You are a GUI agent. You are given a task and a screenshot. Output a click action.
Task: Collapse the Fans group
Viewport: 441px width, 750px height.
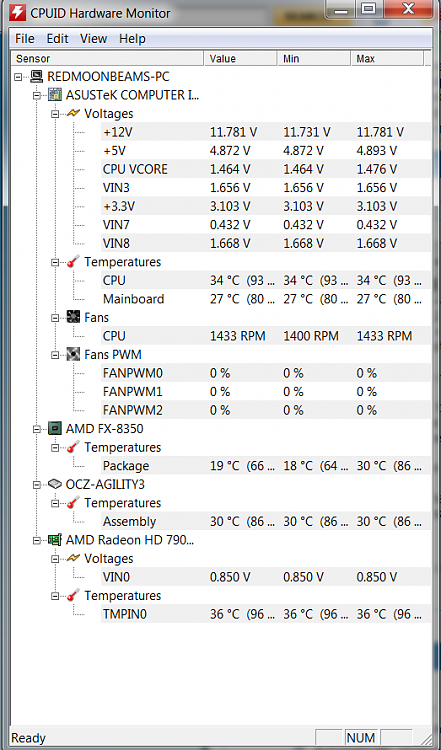55,318
